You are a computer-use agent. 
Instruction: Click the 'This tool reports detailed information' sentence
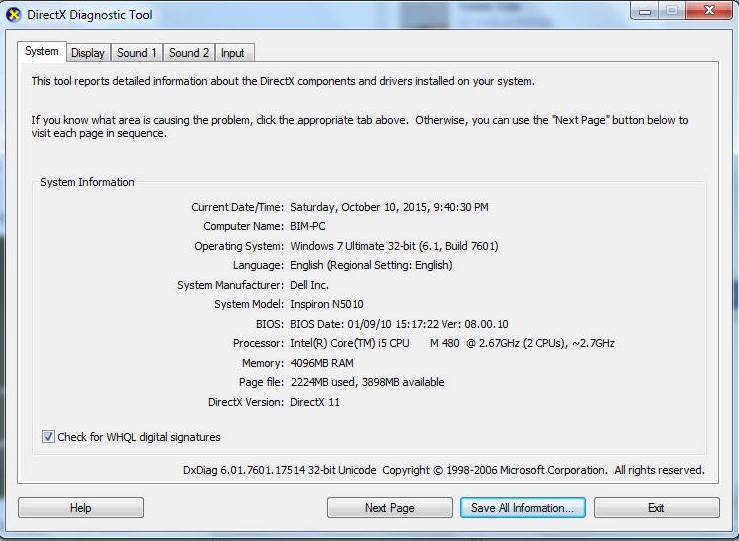click(283, 81)
